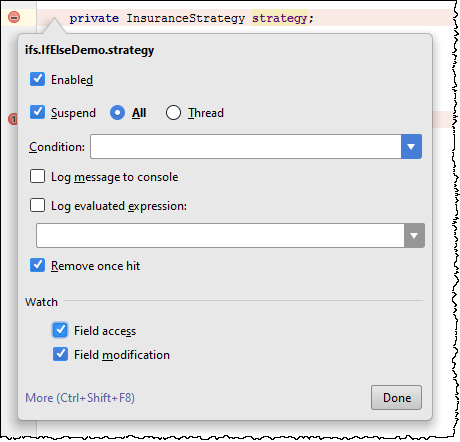
Task: Click the InsuranceStrategy type in code
Action: click(185, 18)
